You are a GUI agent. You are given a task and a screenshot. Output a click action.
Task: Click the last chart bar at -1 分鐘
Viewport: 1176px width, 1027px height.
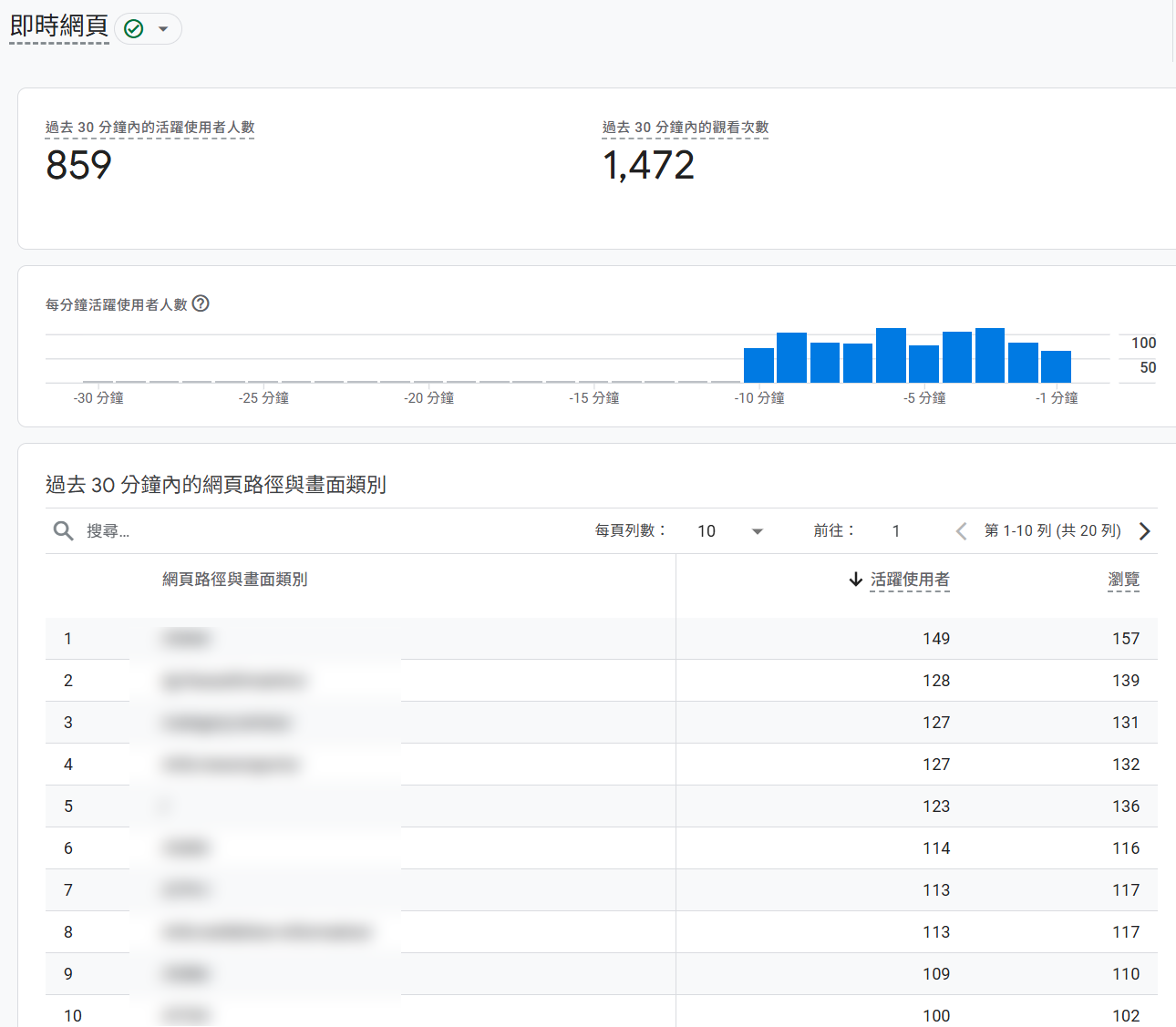click(x=1056, y=366)
